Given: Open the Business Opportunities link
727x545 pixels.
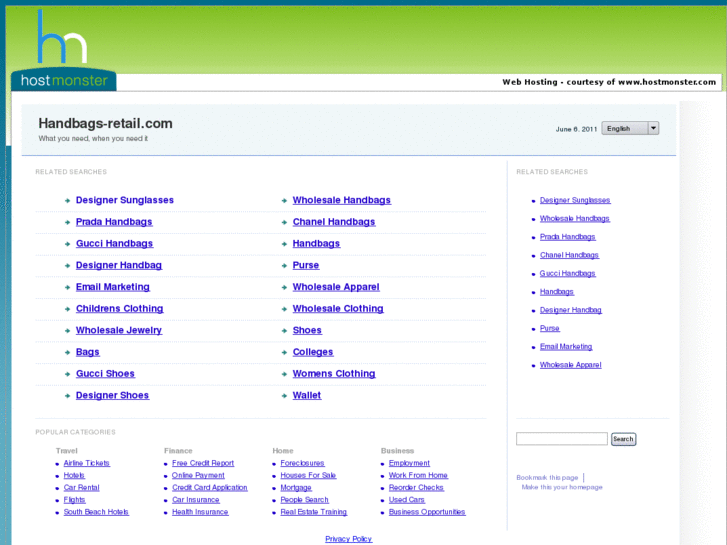Looking at the screenshot, I should 427,512.
